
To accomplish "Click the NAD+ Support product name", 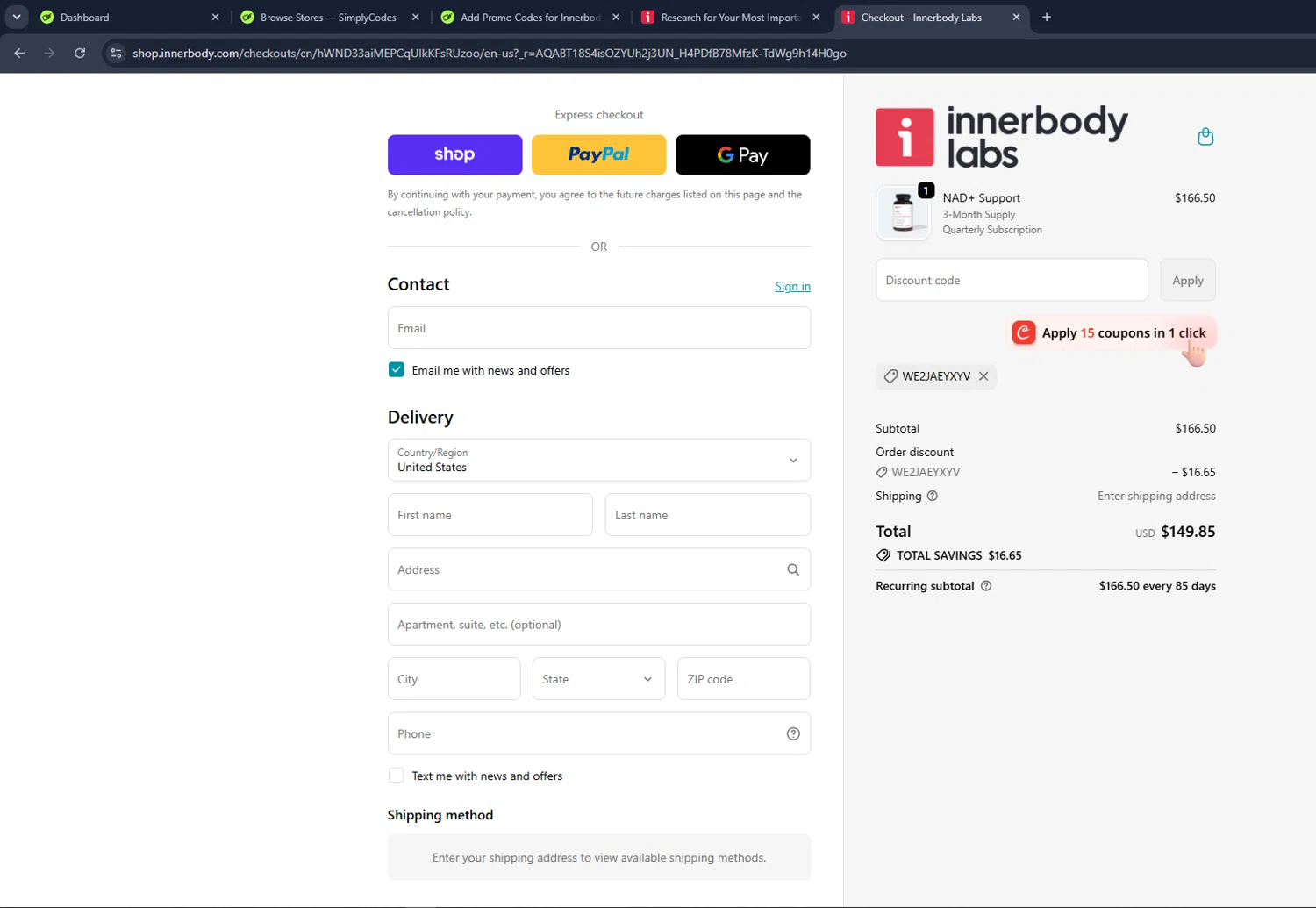I will click(982, 198).
